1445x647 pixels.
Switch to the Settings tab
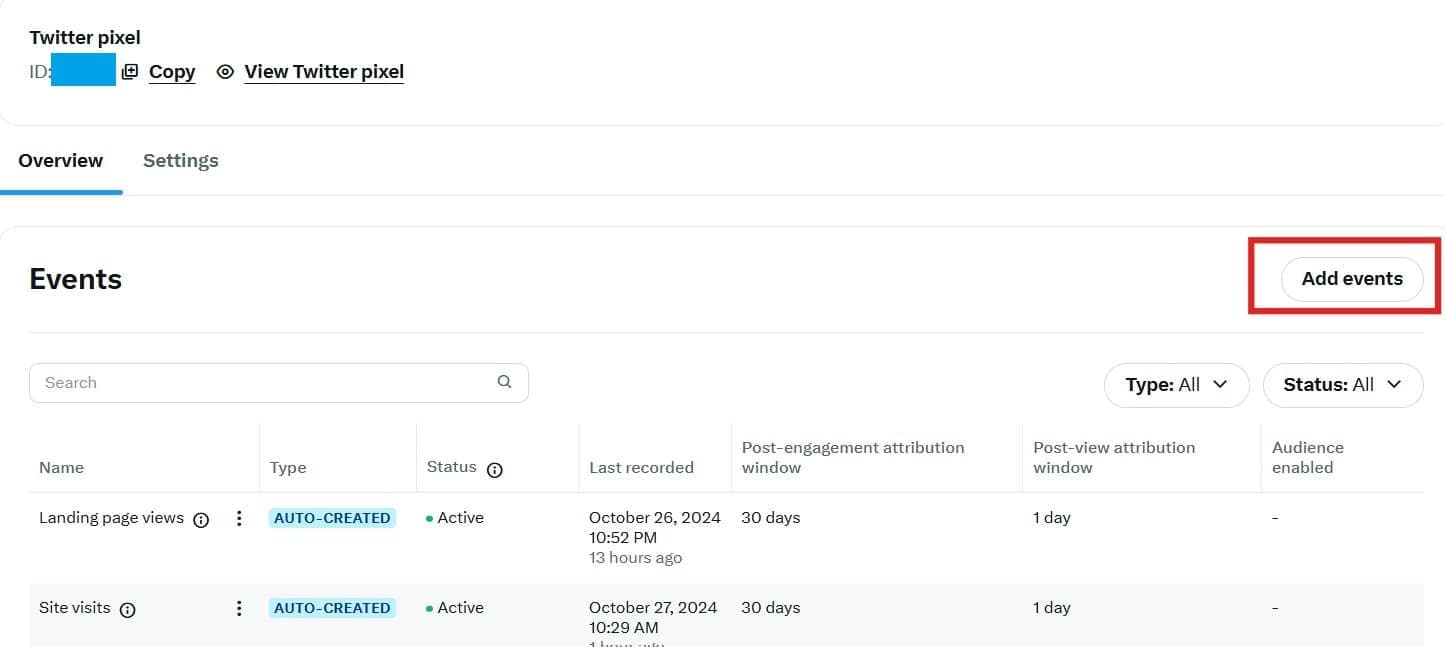[x=180, y=160]
